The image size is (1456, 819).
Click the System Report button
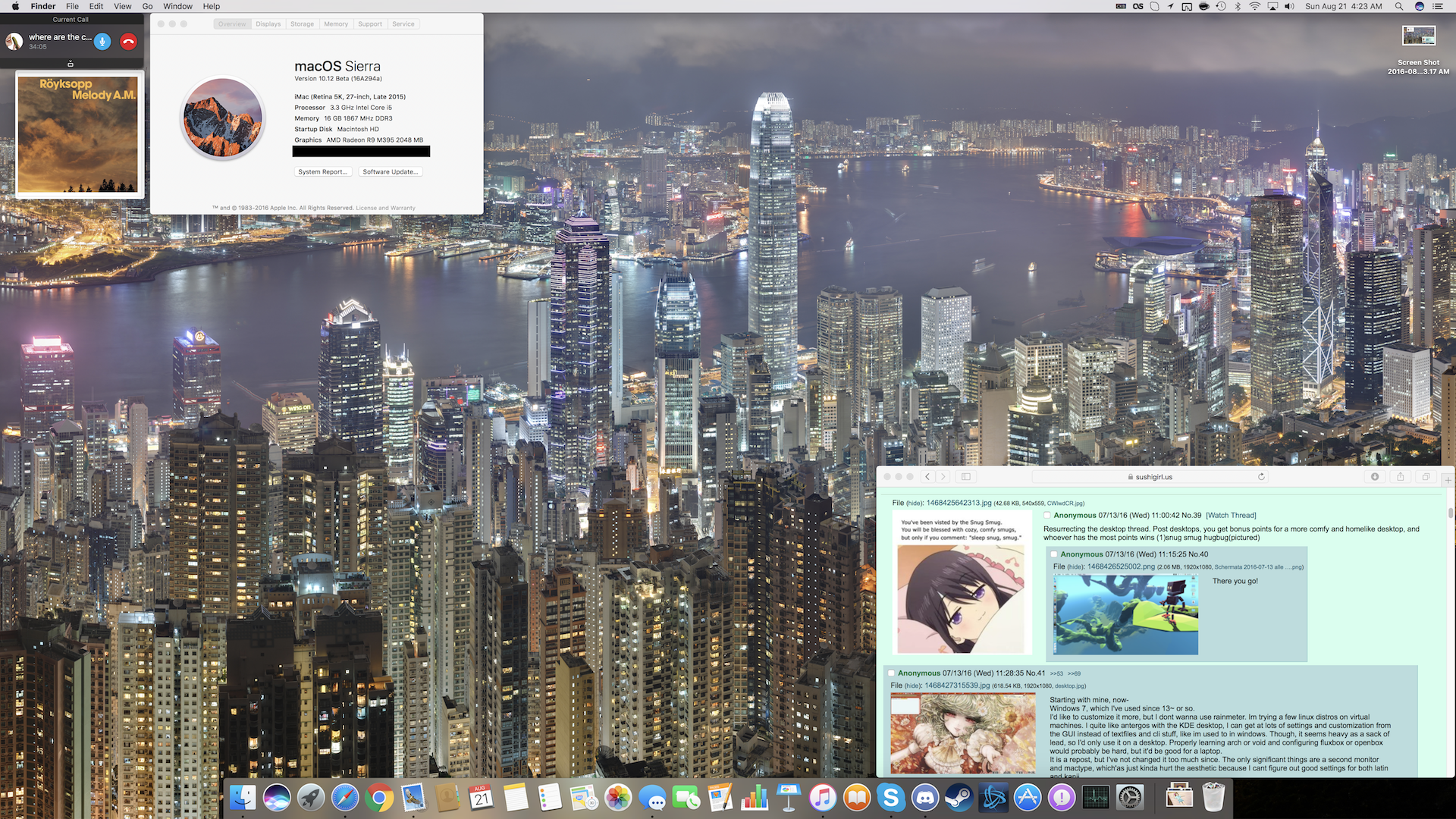point(322,172)
